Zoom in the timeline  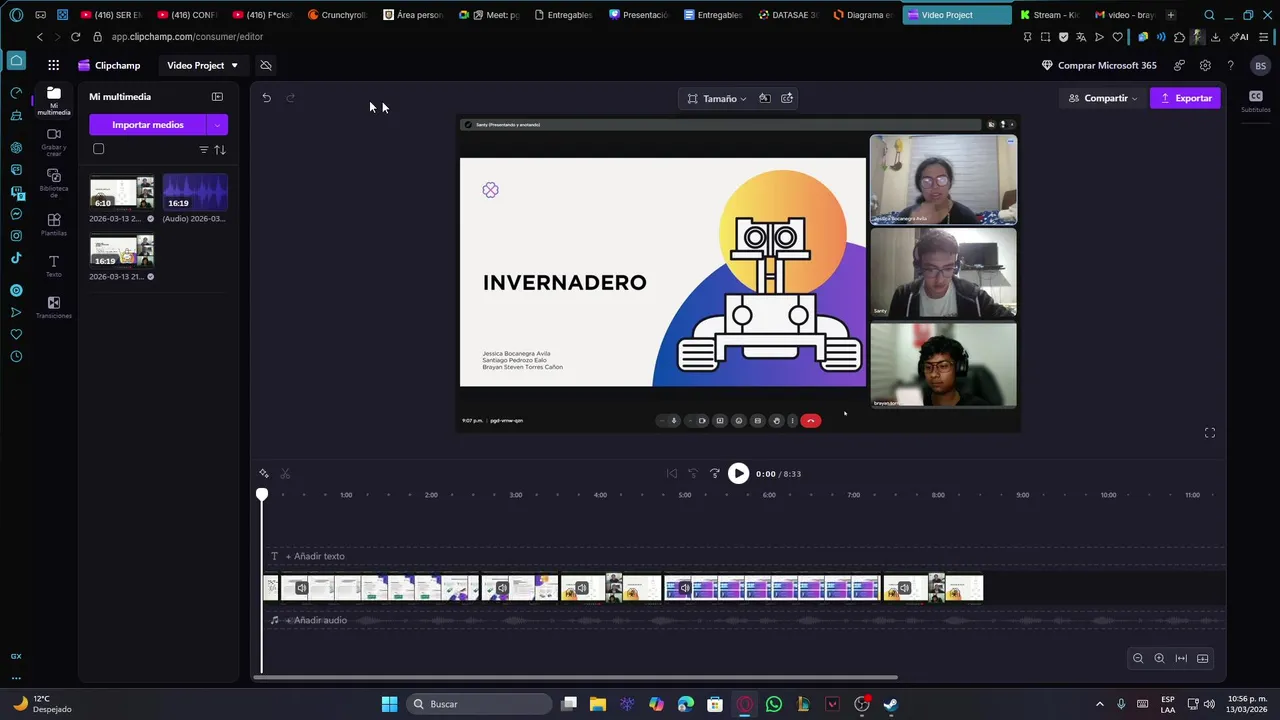coord(1160,658)
